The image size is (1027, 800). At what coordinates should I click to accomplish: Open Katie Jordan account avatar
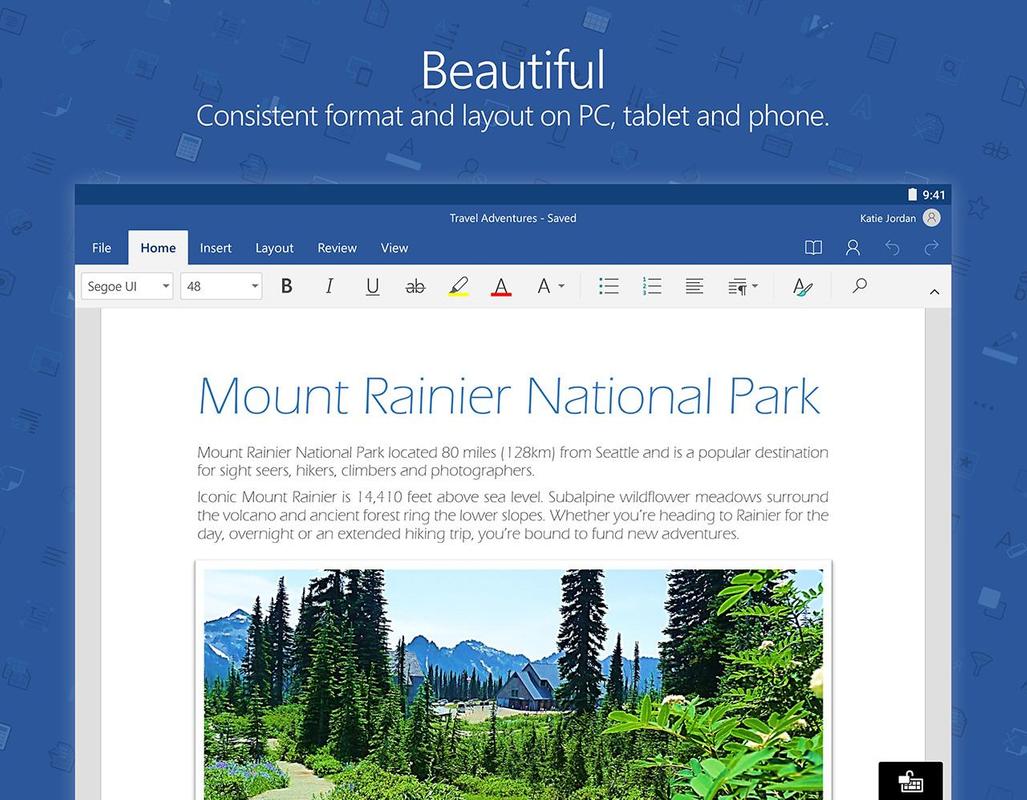point(931,218)
